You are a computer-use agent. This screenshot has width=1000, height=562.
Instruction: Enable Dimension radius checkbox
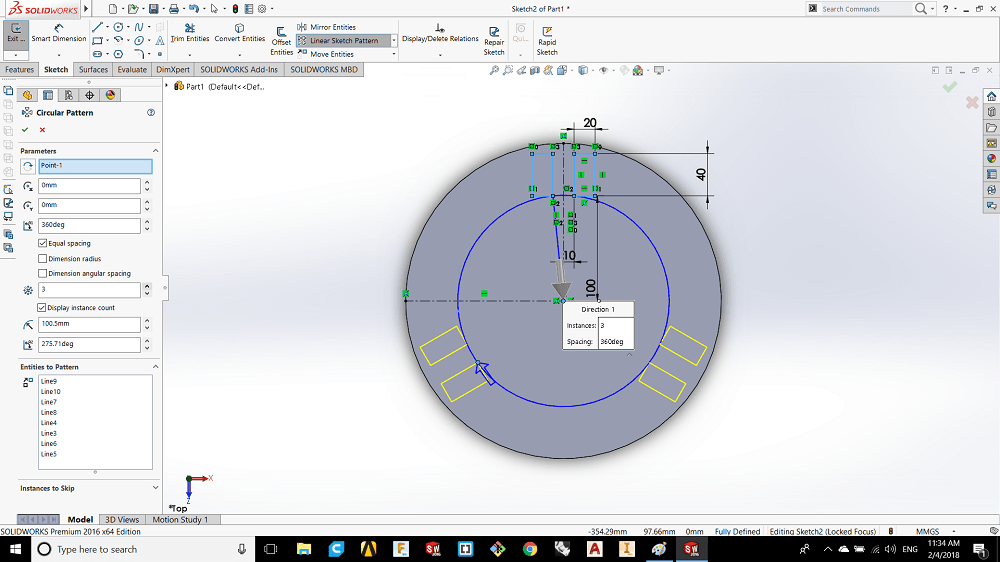tap(43, 258)
